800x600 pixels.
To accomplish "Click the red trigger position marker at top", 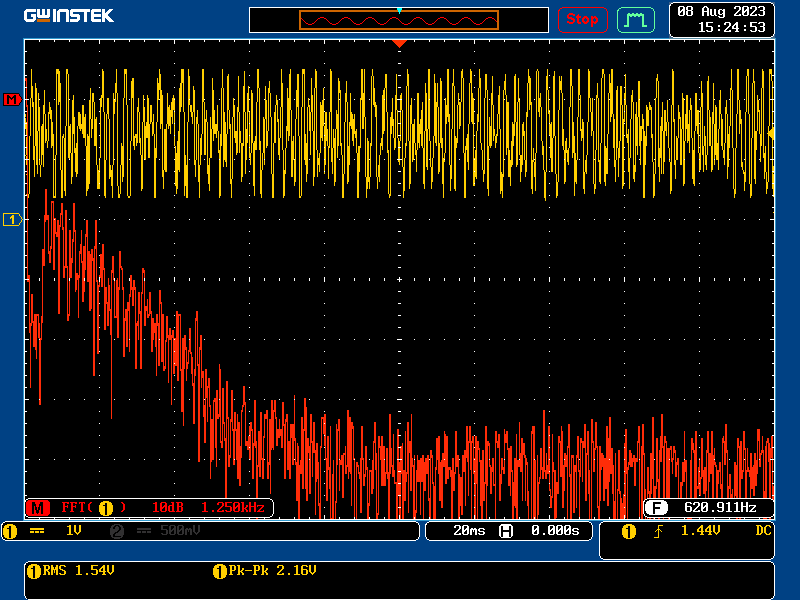I will tap(399, 44).
